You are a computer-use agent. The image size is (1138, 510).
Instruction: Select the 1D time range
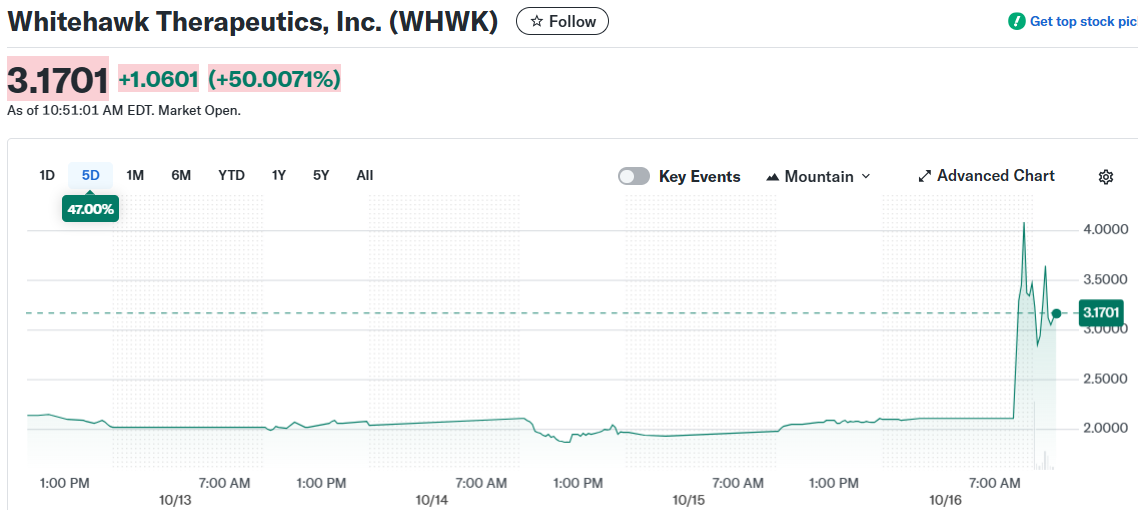pyautogui.click(x=47, y=175)
